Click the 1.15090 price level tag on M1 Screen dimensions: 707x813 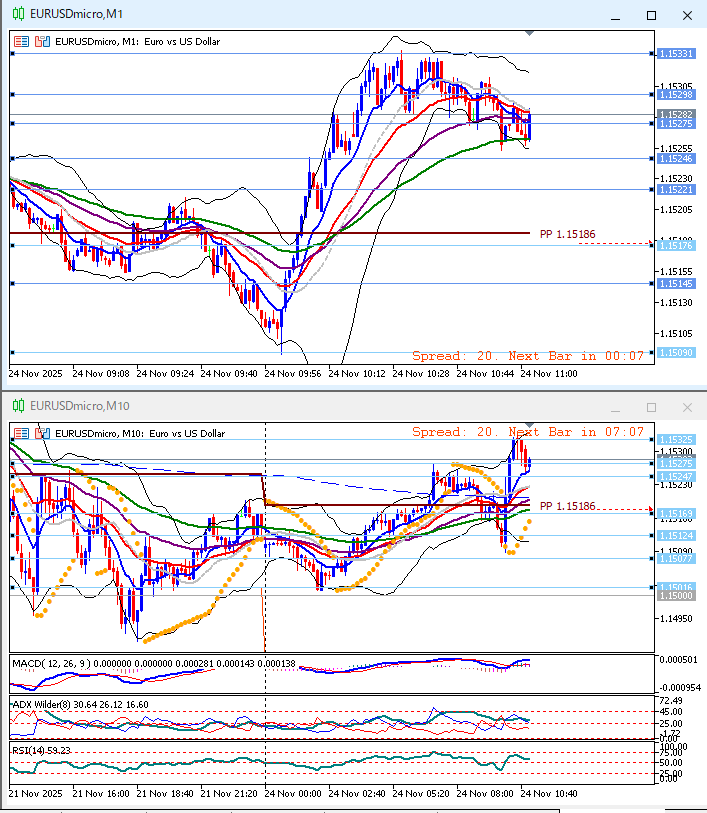[676, 353]
